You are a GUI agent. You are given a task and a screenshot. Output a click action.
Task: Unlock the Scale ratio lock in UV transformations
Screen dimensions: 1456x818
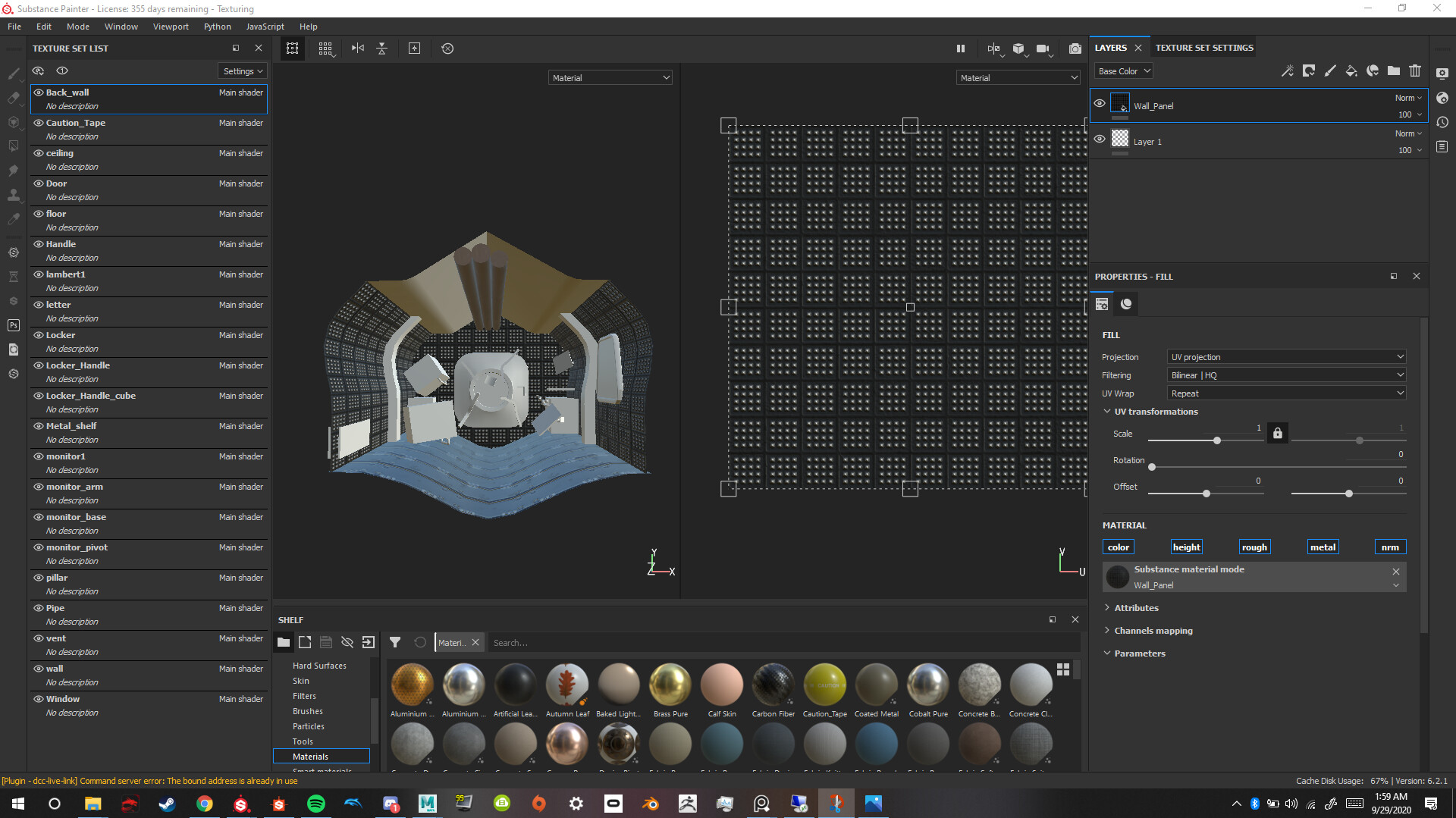[1277, 433]
